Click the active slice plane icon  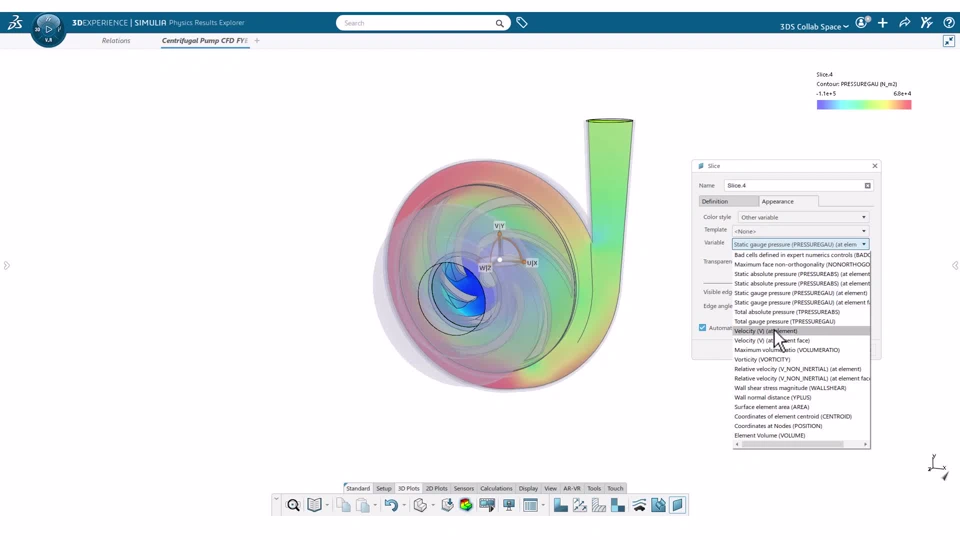677,505
